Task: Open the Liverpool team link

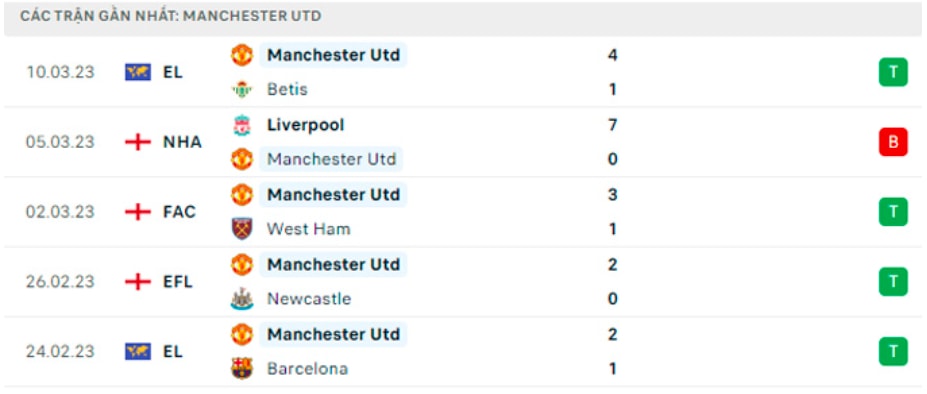Action: [306, 125]
